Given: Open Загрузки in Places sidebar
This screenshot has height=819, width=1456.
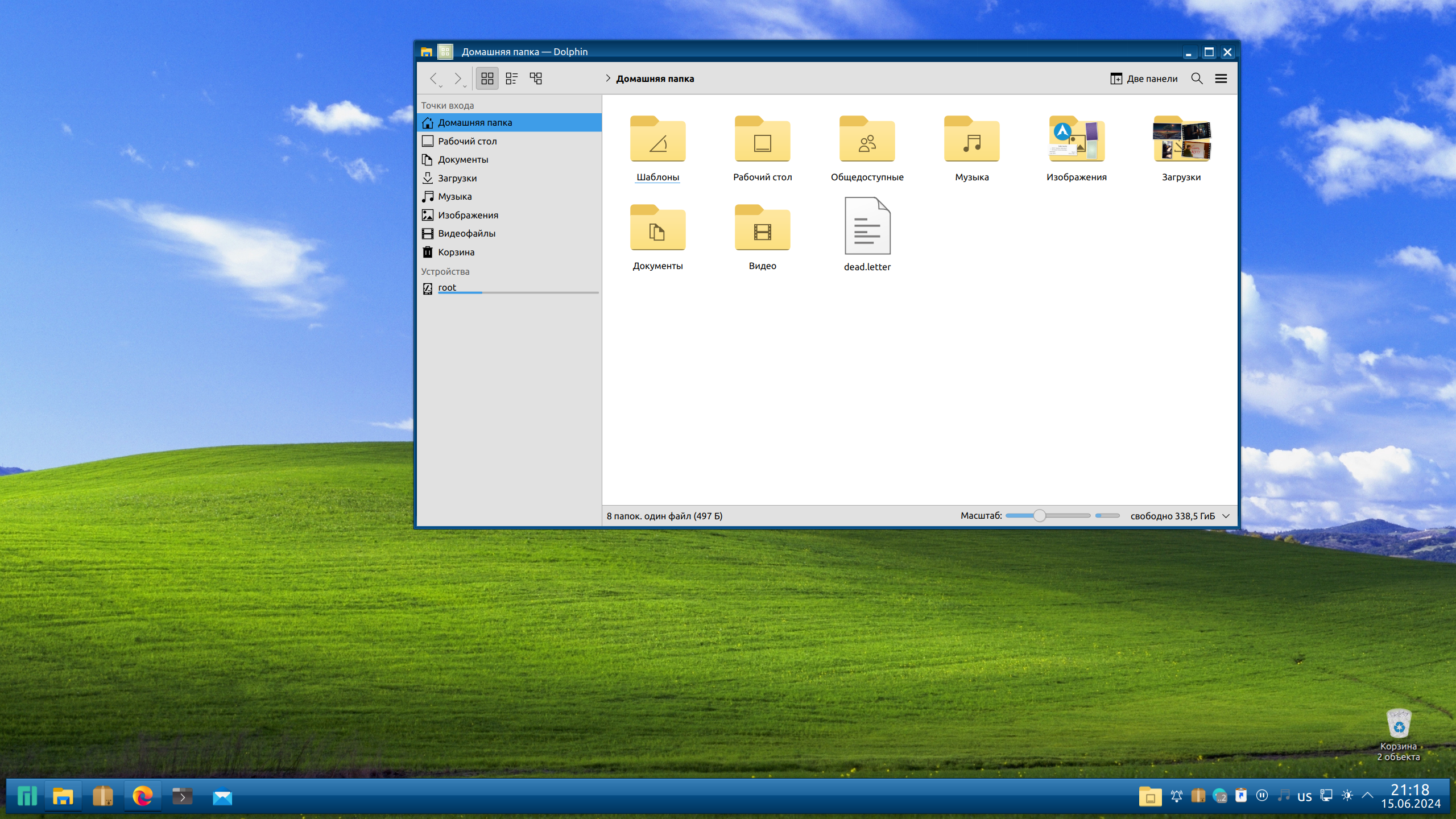Looking at the screenshot, I should pyautogui.click(x=457, y=178).
